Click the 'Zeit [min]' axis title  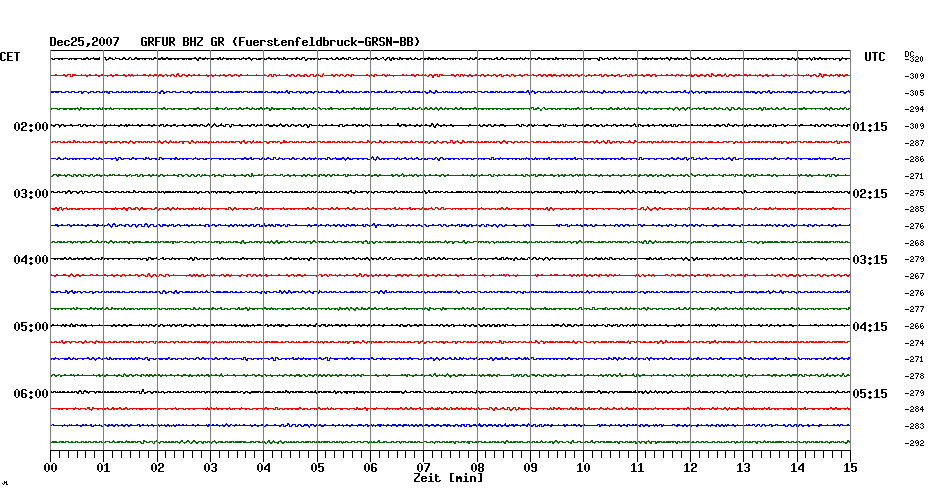click(x=448, y=478)
